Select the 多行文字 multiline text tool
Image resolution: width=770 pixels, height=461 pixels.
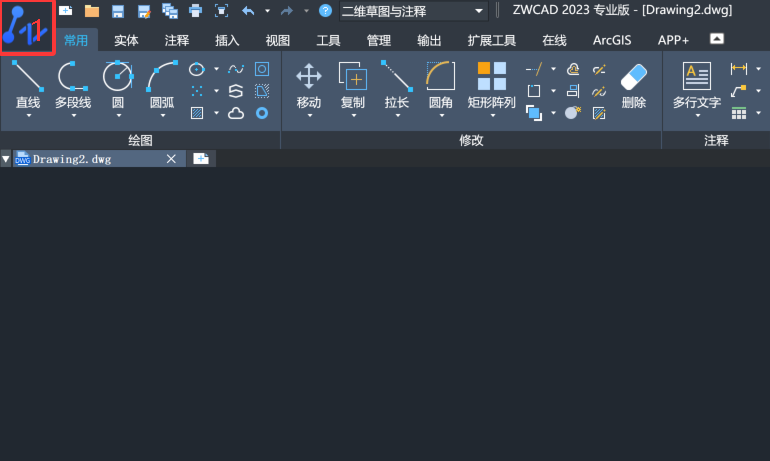coord(697,83)
